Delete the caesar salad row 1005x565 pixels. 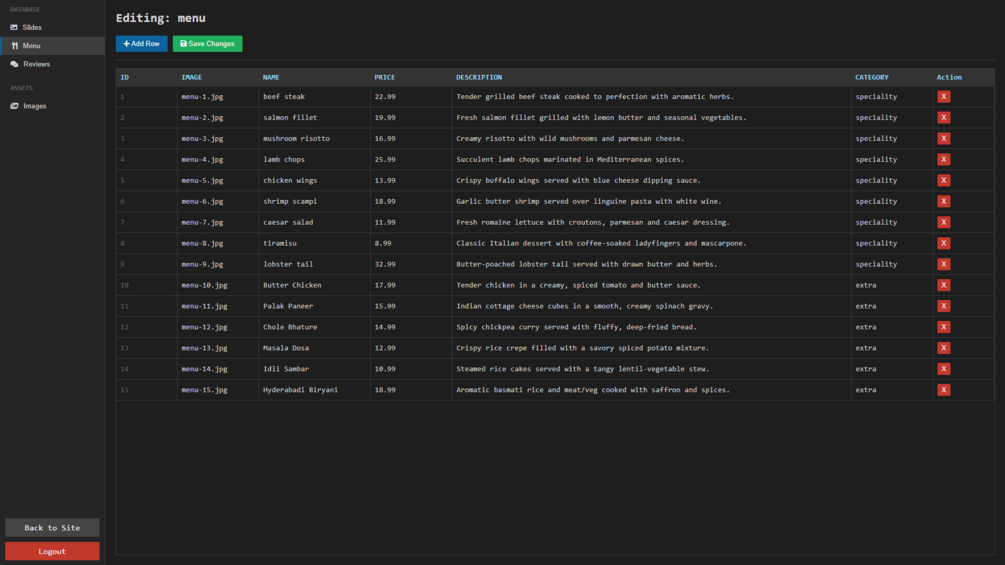coord(943,222)
